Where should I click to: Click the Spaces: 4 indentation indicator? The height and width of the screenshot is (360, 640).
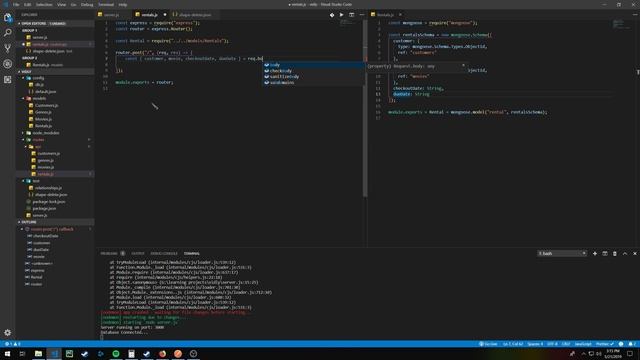[x=535, y=344]
